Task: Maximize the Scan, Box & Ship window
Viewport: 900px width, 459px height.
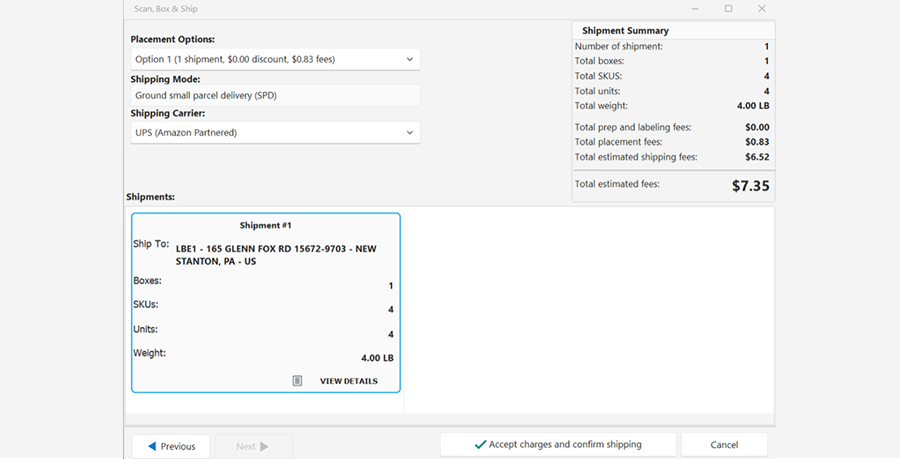Action: (728, 9)
